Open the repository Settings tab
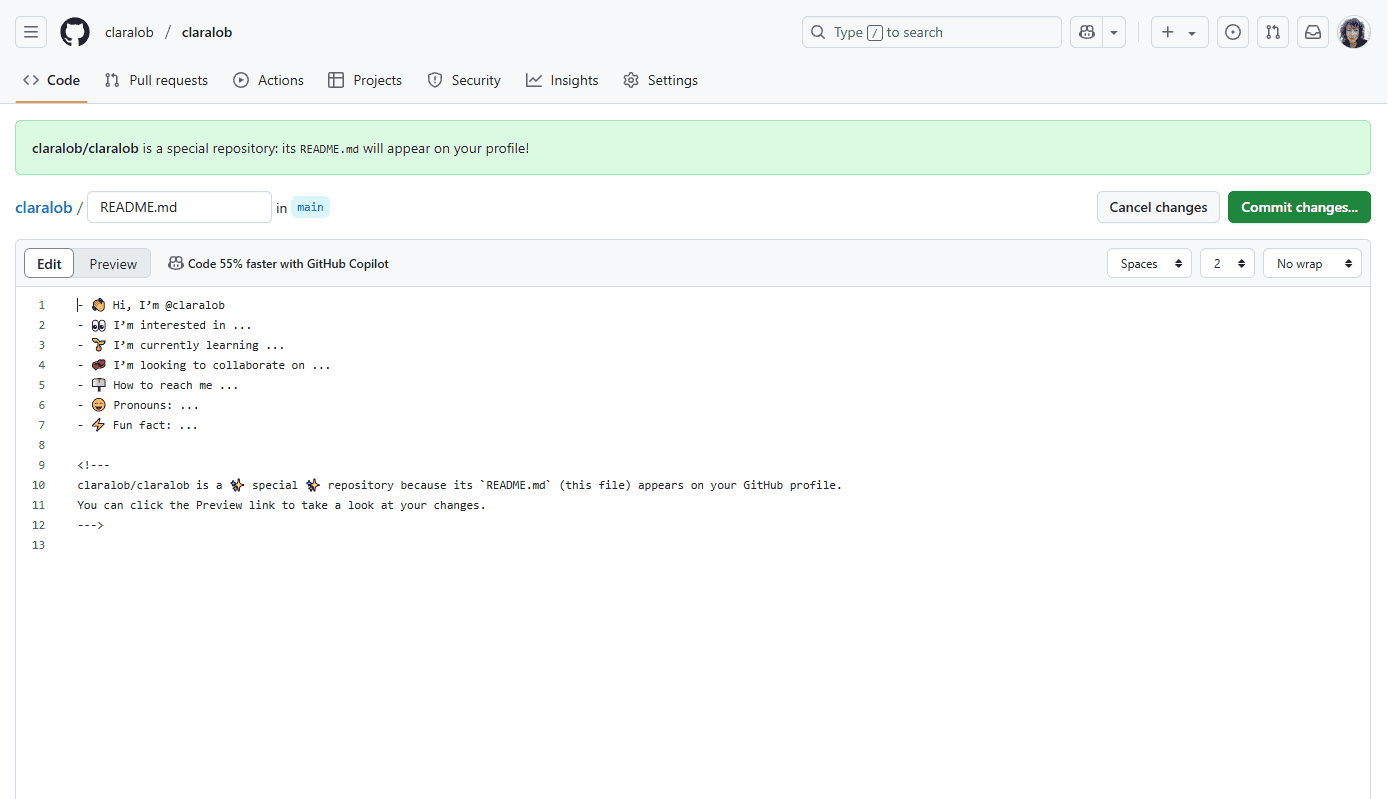This screenshot has width=1388, height=799. tap(660, 80)
